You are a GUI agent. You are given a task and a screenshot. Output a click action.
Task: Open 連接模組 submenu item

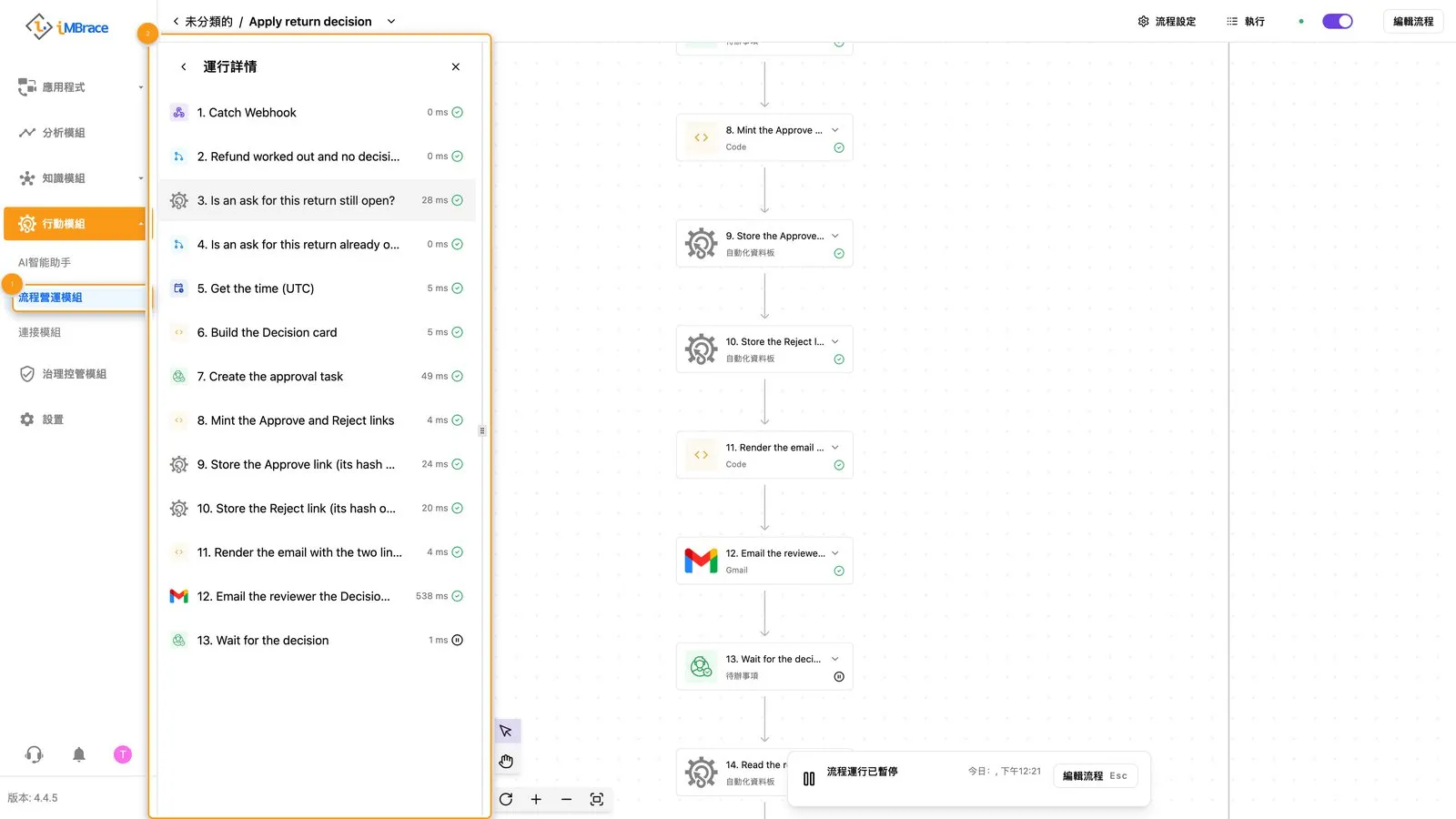(40, 332)
